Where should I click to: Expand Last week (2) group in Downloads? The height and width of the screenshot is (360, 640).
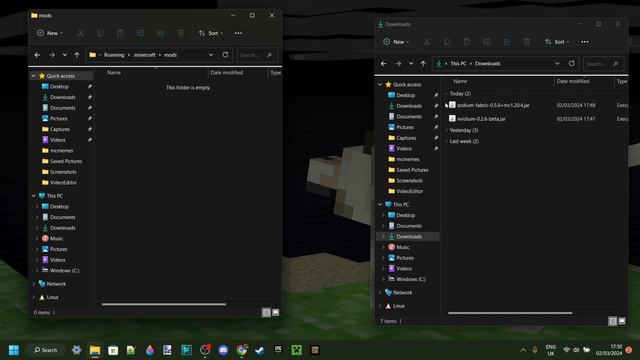(446, 141)
